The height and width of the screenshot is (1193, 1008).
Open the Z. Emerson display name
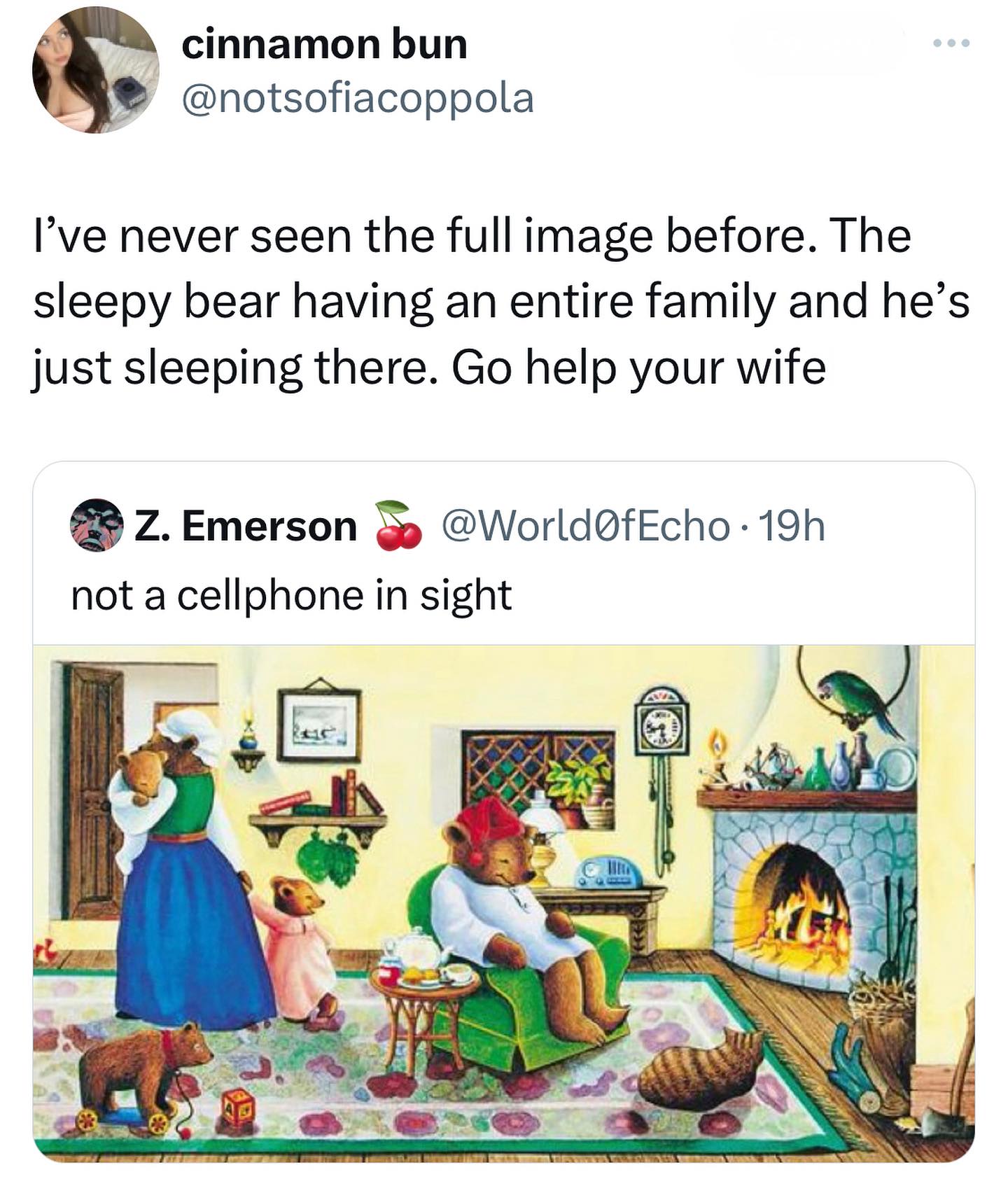point(246,526)
